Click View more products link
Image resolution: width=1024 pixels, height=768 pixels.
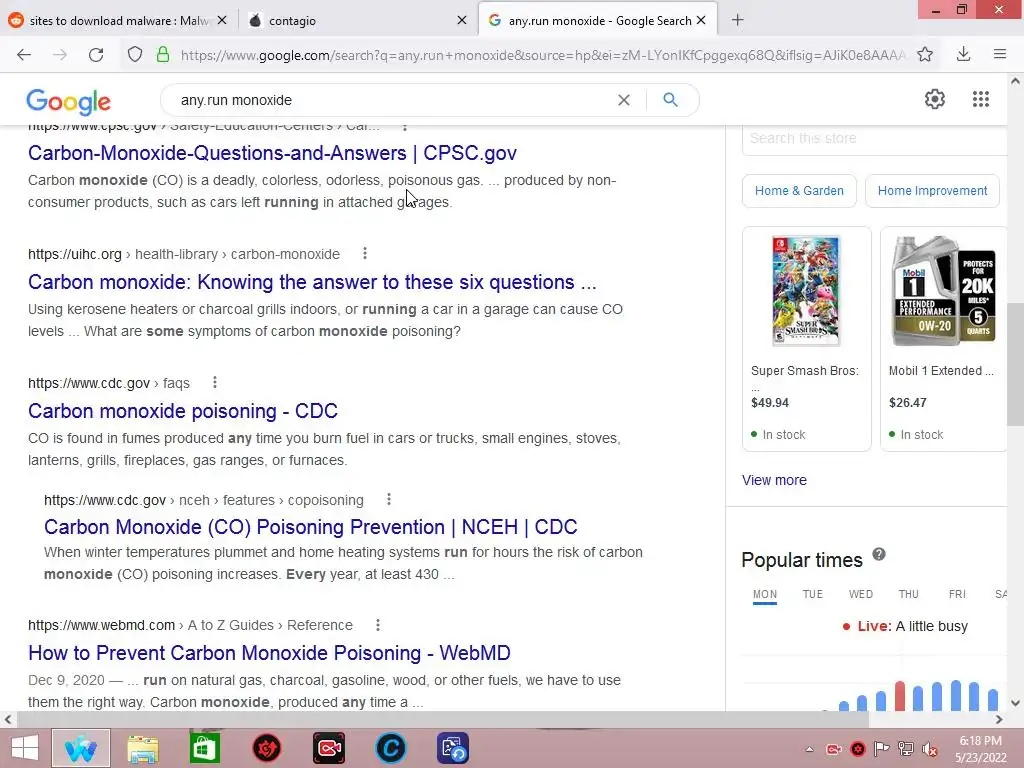point(774,480)
